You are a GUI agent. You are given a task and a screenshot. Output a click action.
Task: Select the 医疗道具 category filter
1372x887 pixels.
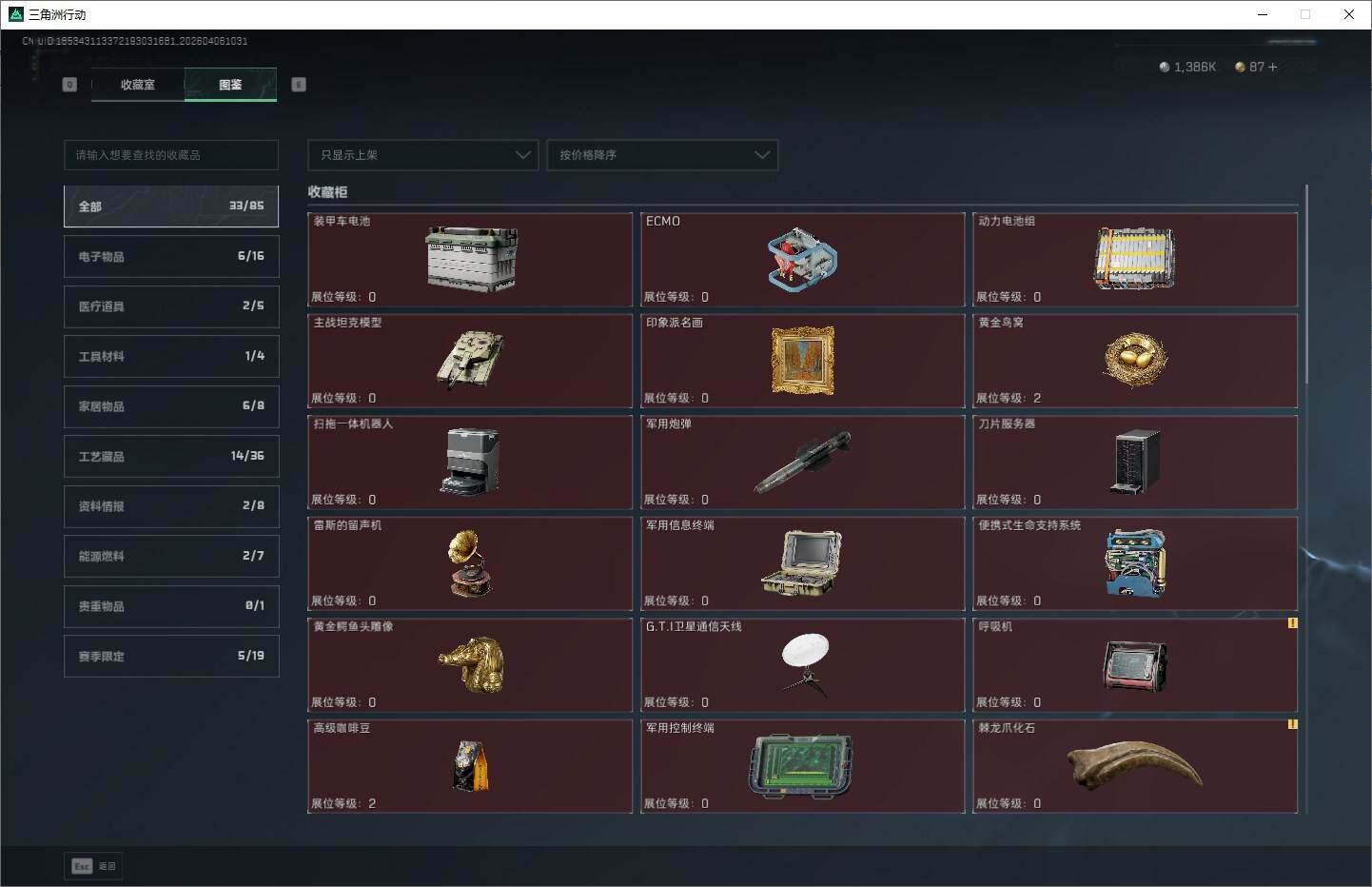click(x=171, y=306)
